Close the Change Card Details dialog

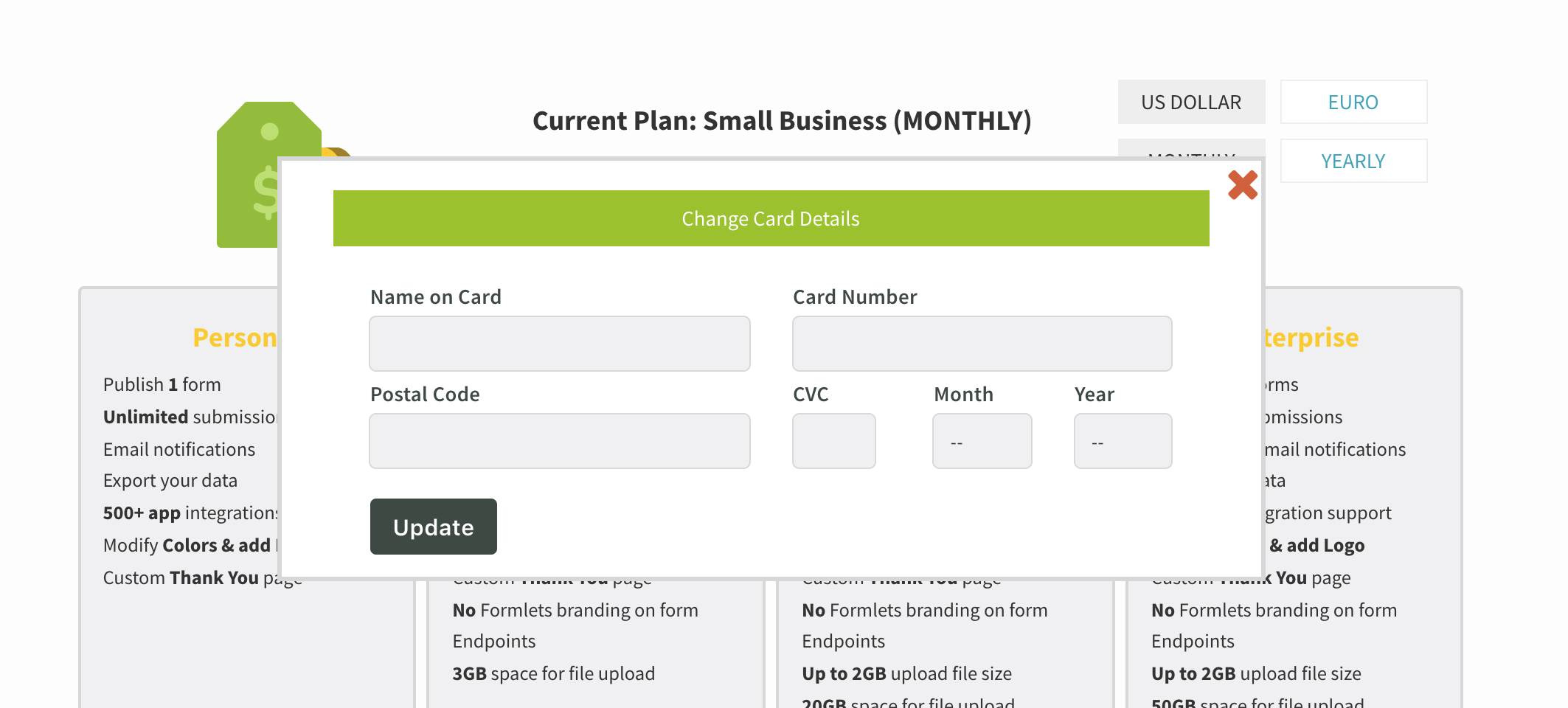(x=1242, y=185)
